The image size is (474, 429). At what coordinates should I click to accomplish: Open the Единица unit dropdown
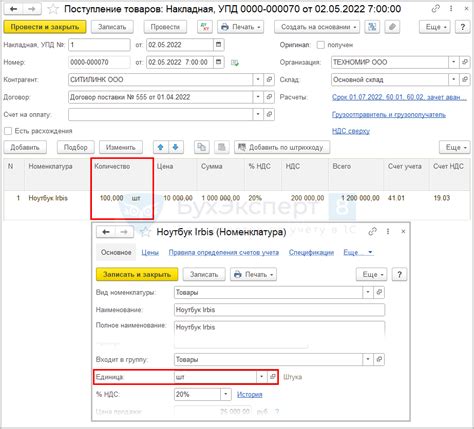pos(262,377)
